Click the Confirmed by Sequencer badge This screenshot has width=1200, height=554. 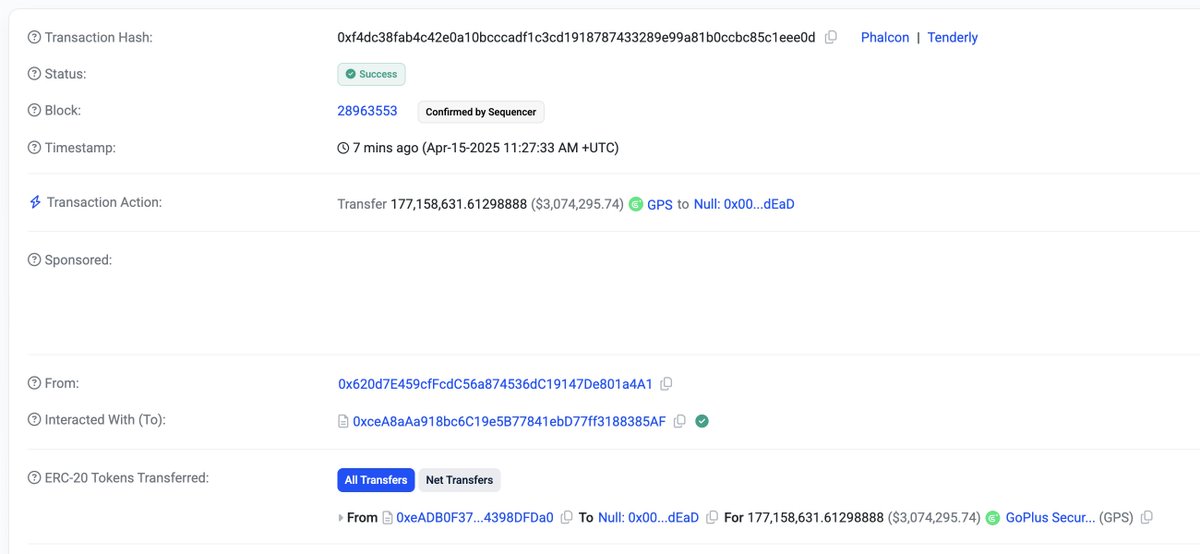coord(481,112)
